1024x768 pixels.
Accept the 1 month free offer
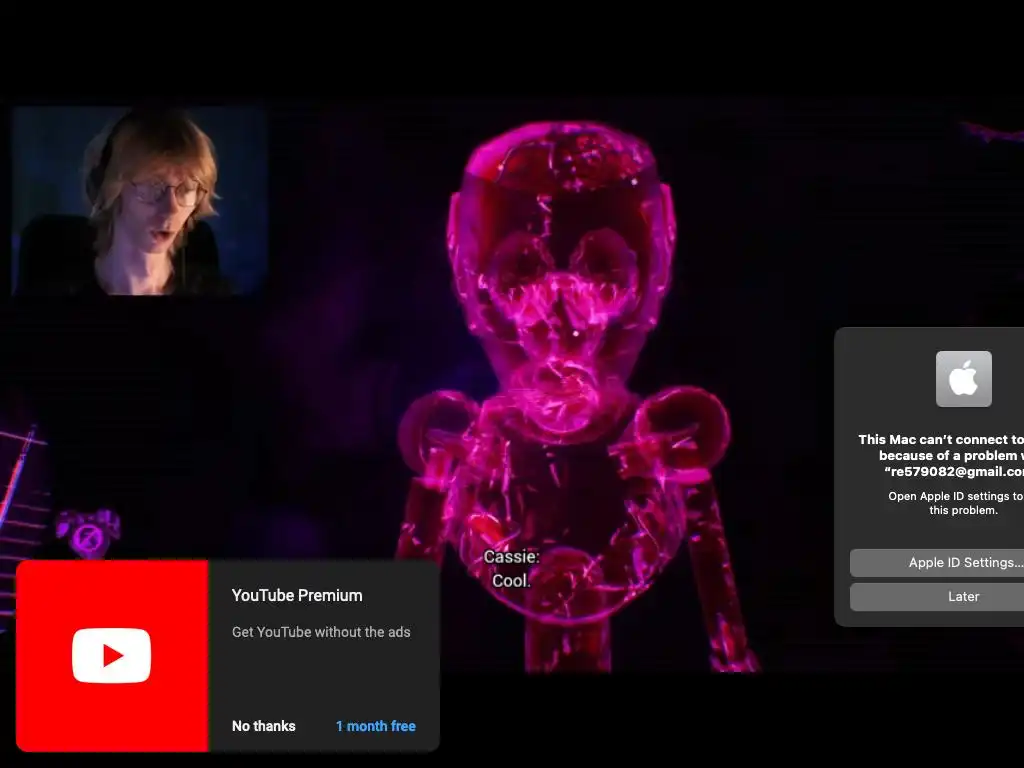click(x=376, y=726)
